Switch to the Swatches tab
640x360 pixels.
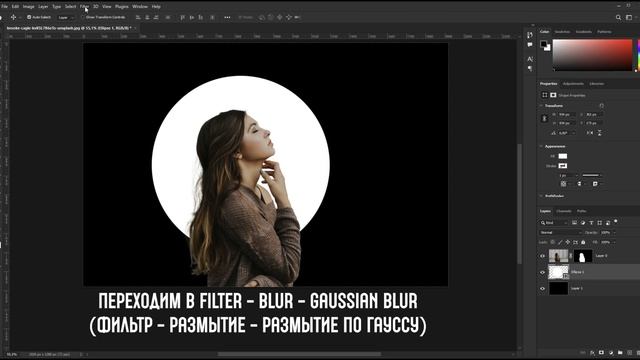pos(562,32)
